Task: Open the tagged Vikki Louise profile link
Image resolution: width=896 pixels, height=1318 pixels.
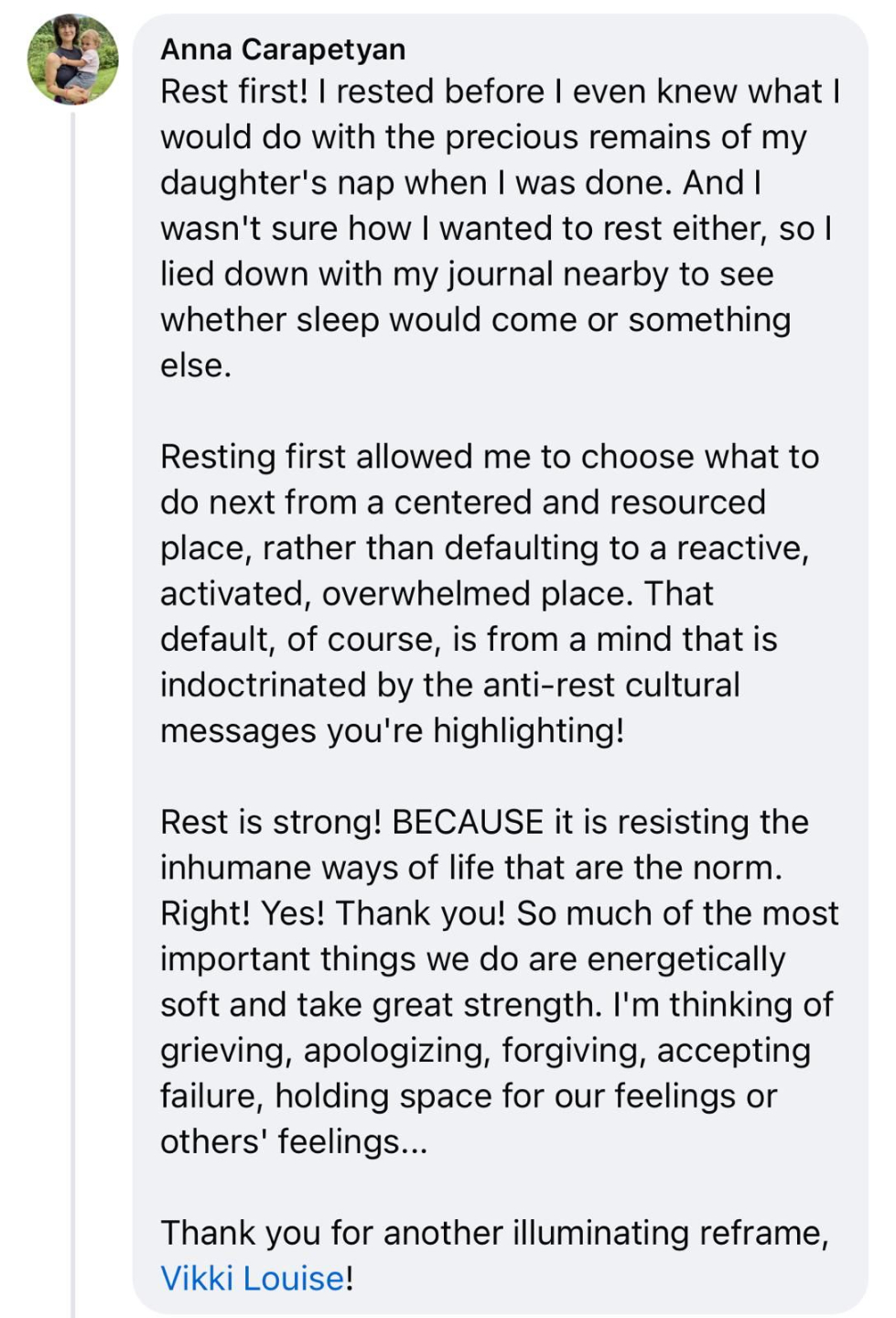Action: 253,1278
